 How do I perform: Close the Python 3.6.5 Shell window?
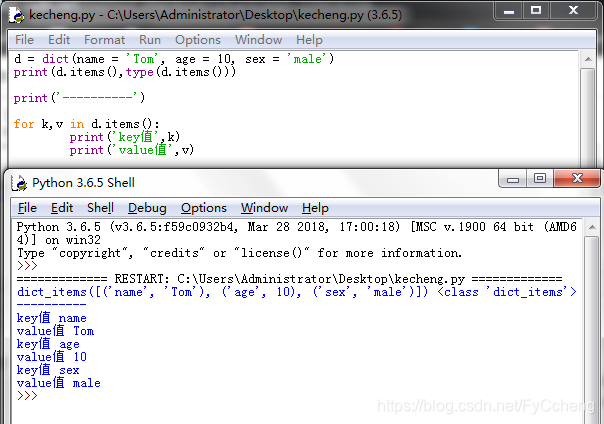(577, 179)
